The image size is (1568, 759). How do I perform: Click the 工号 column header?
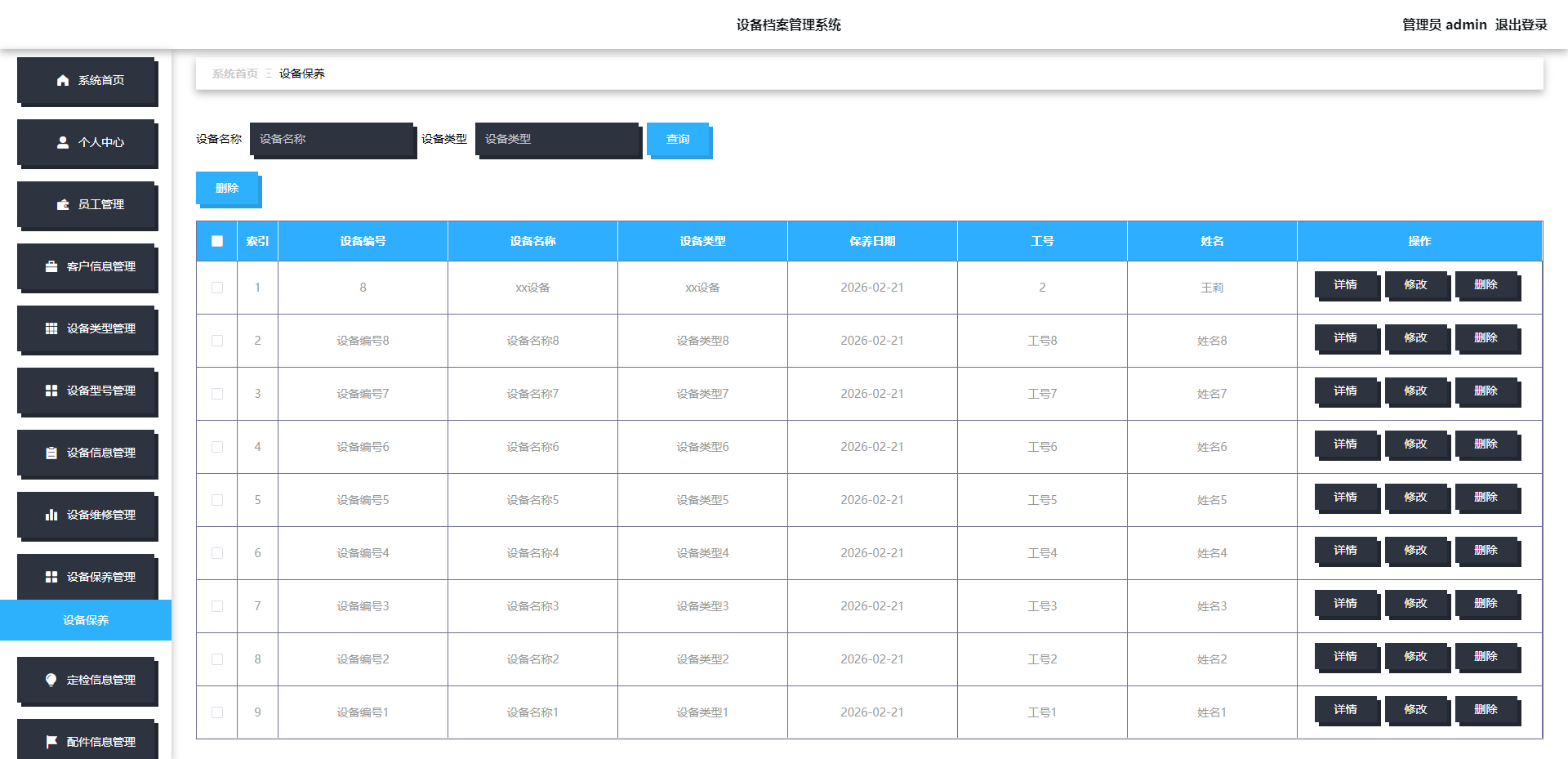(1042, 241)
